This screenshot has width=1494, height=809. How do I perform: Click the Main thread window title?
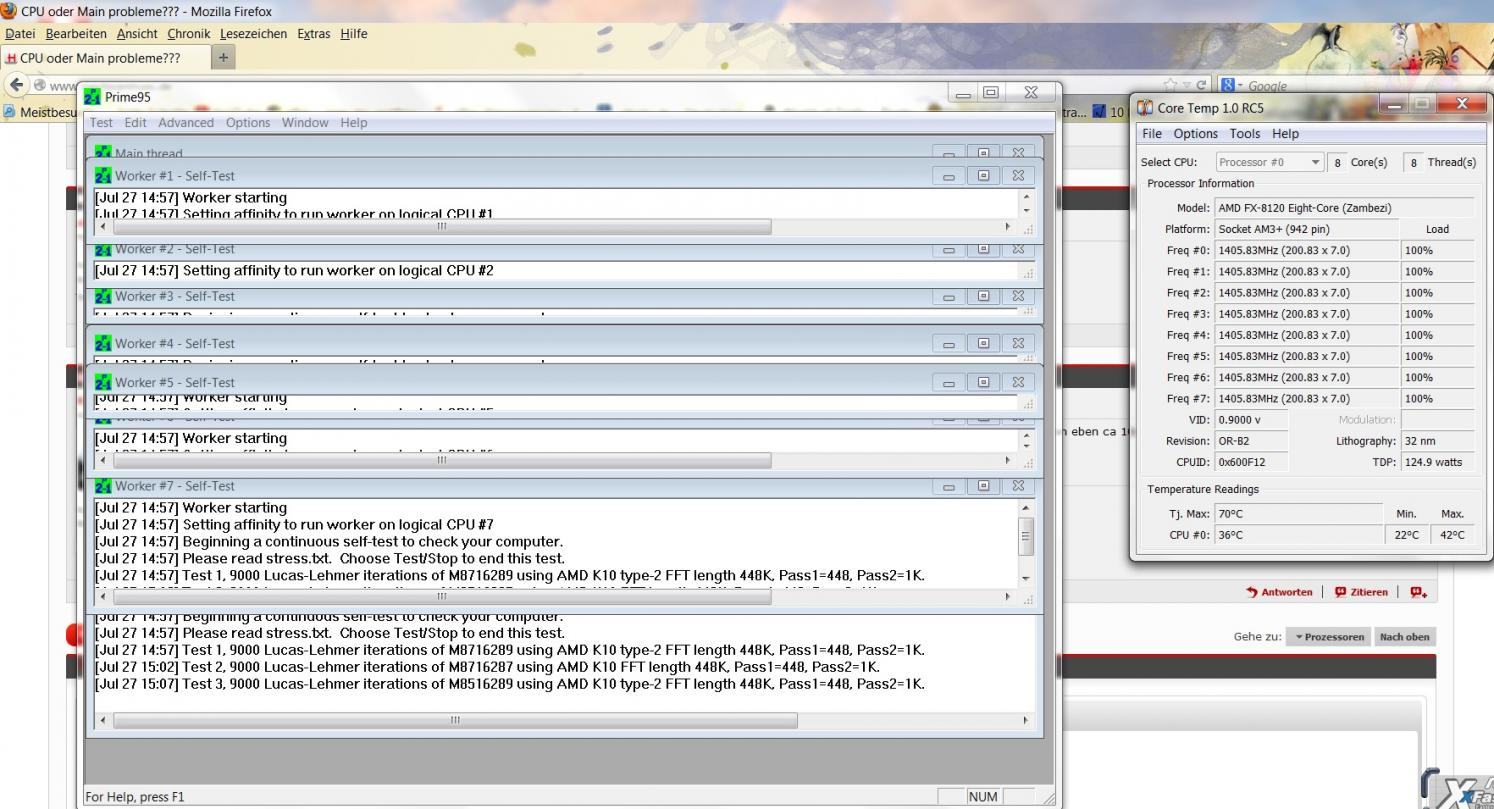pyautogui.click(x=149, y=154)
